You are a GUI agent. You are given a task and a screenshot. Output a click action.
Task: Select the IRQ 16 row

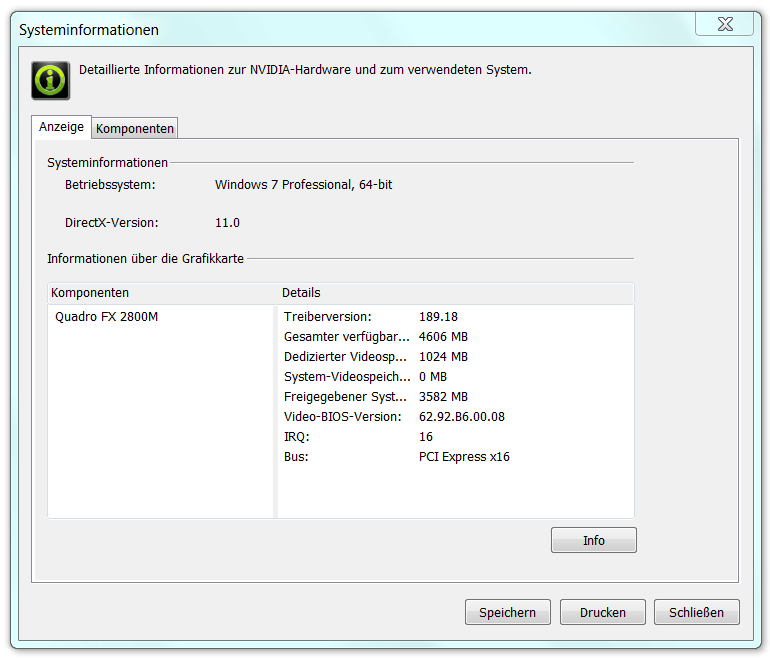456,437
